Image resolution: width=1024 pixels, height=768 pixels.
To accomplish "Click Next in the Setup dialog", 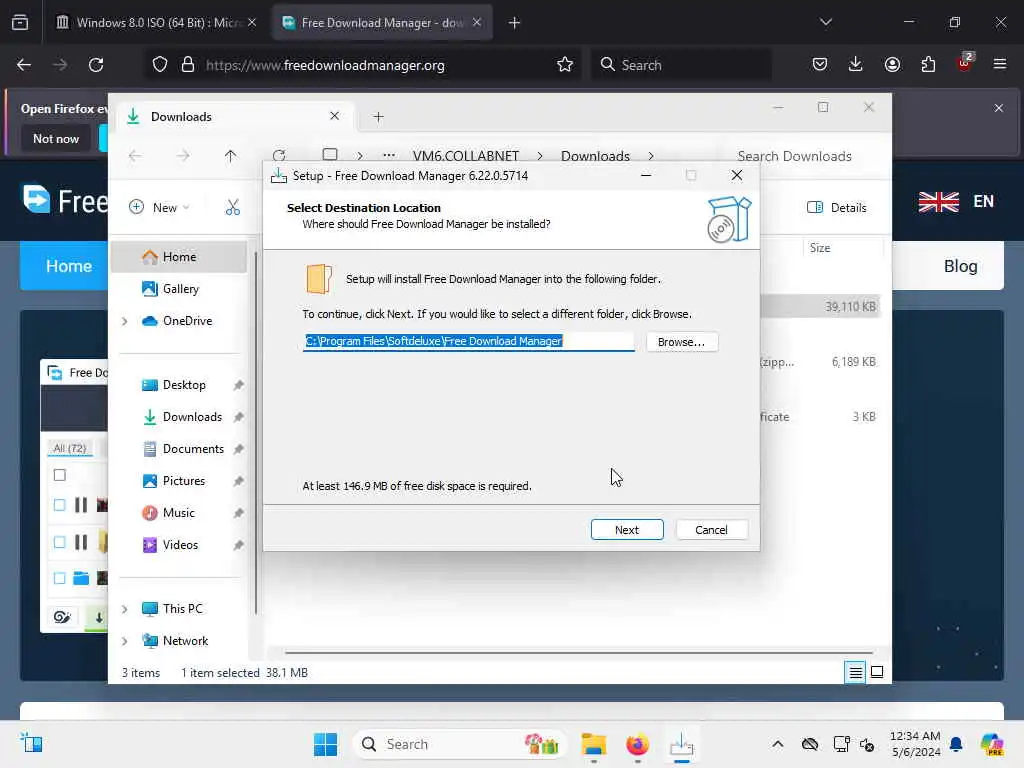I will (x=626, y=530).
